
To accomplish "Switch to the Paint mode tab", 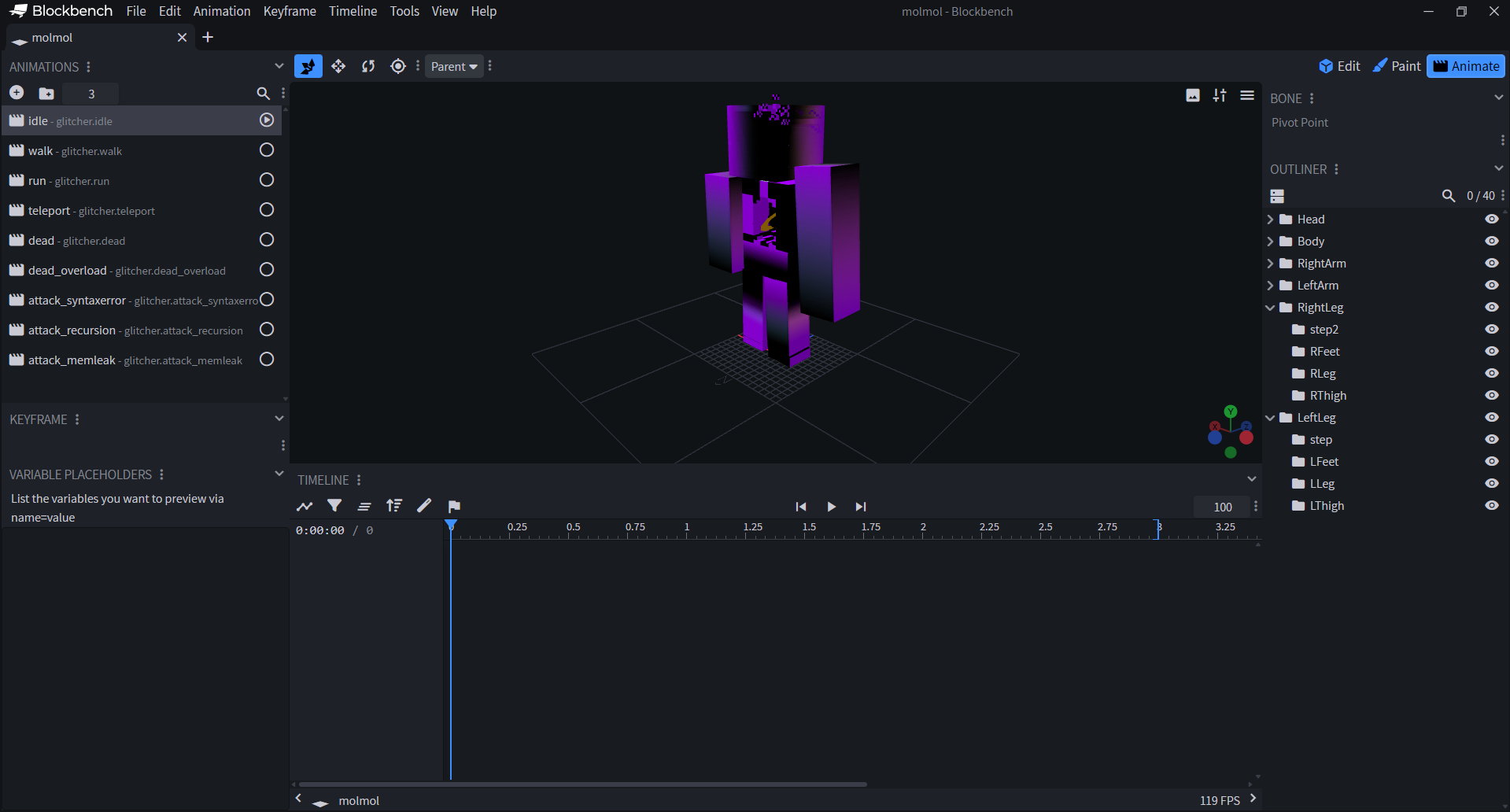I will tap(1397, 66).
